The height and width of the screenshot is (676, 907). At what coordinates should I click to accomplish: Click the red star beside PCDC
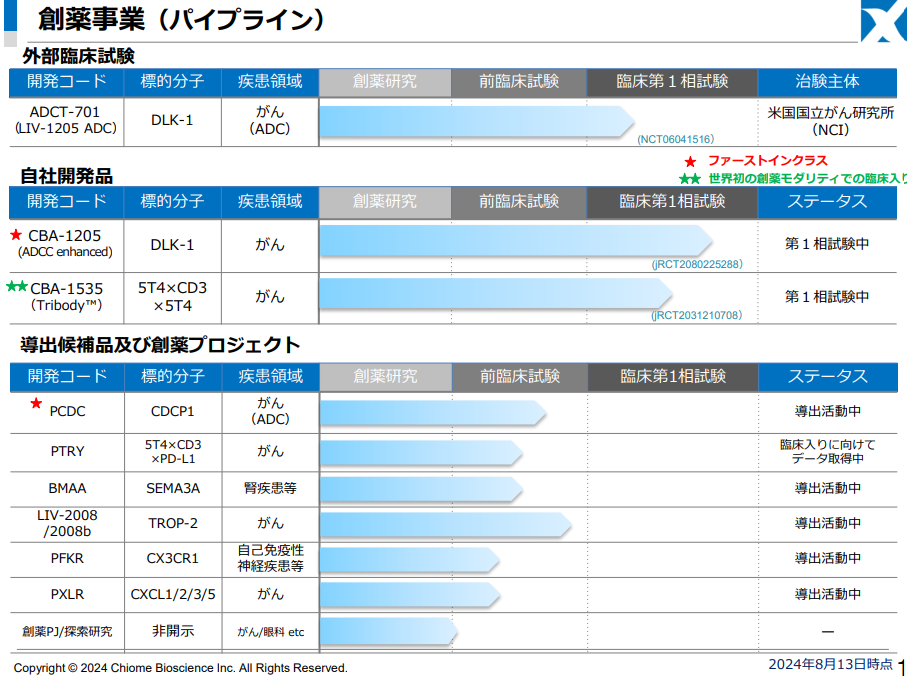pos(36,403)
